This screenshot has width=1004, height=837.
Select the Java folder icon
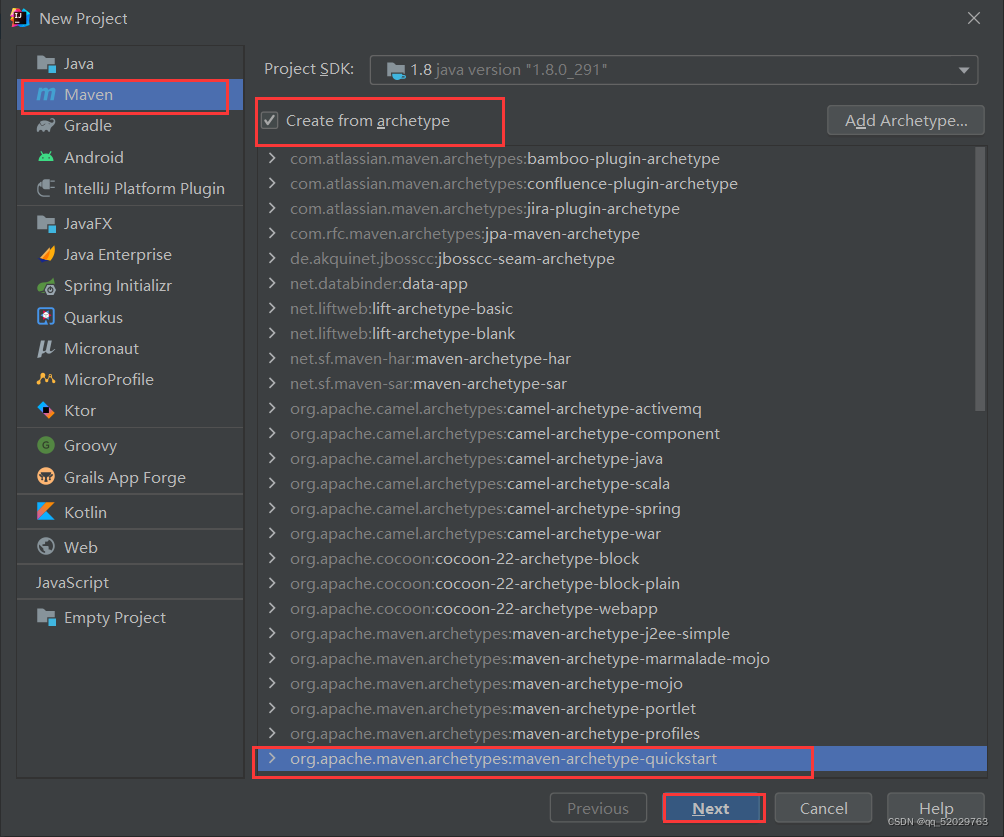(46, 63)
